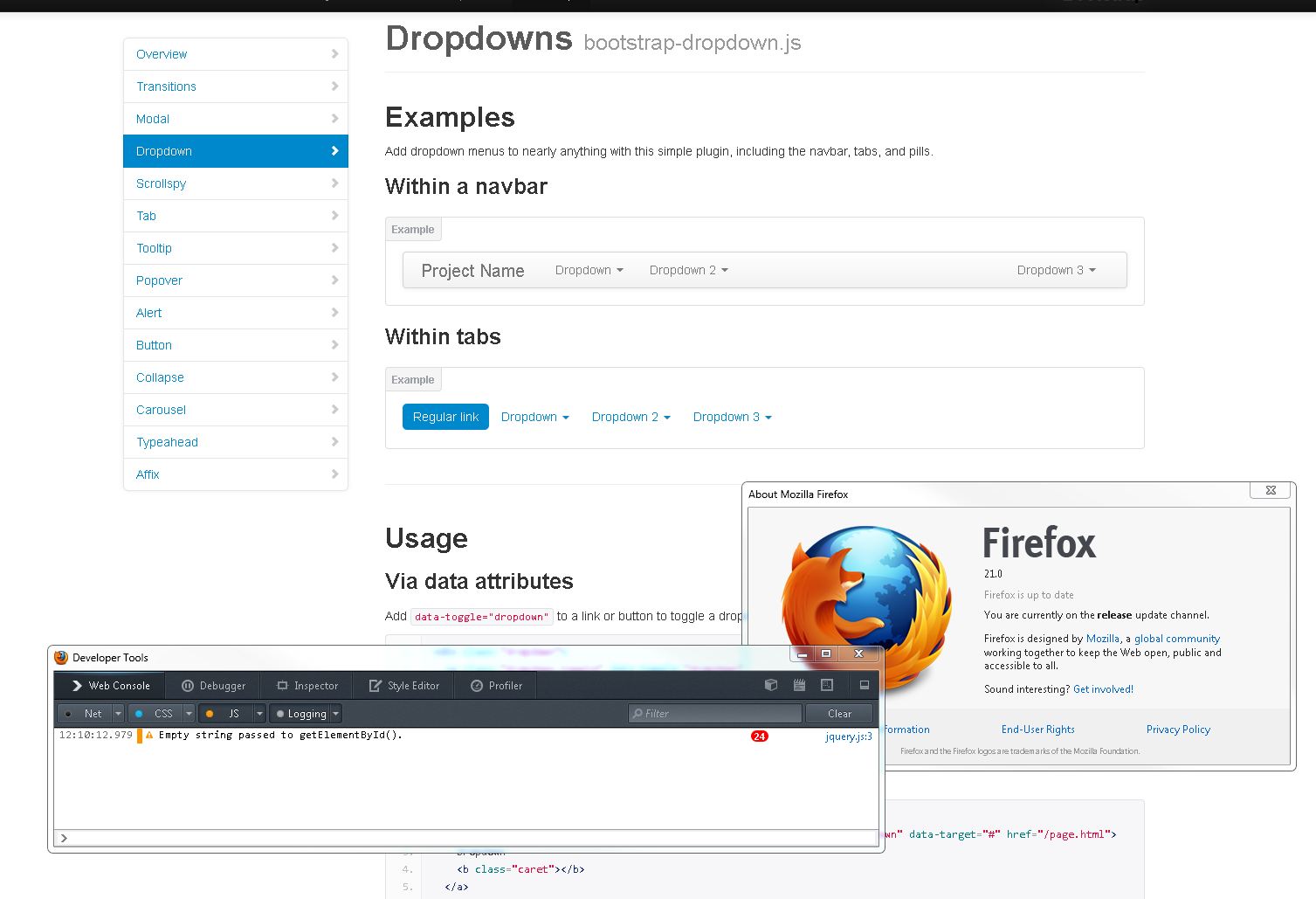Focus the console Filter input field
Viewport: 1316px width, 899px height.
point(715,714)
